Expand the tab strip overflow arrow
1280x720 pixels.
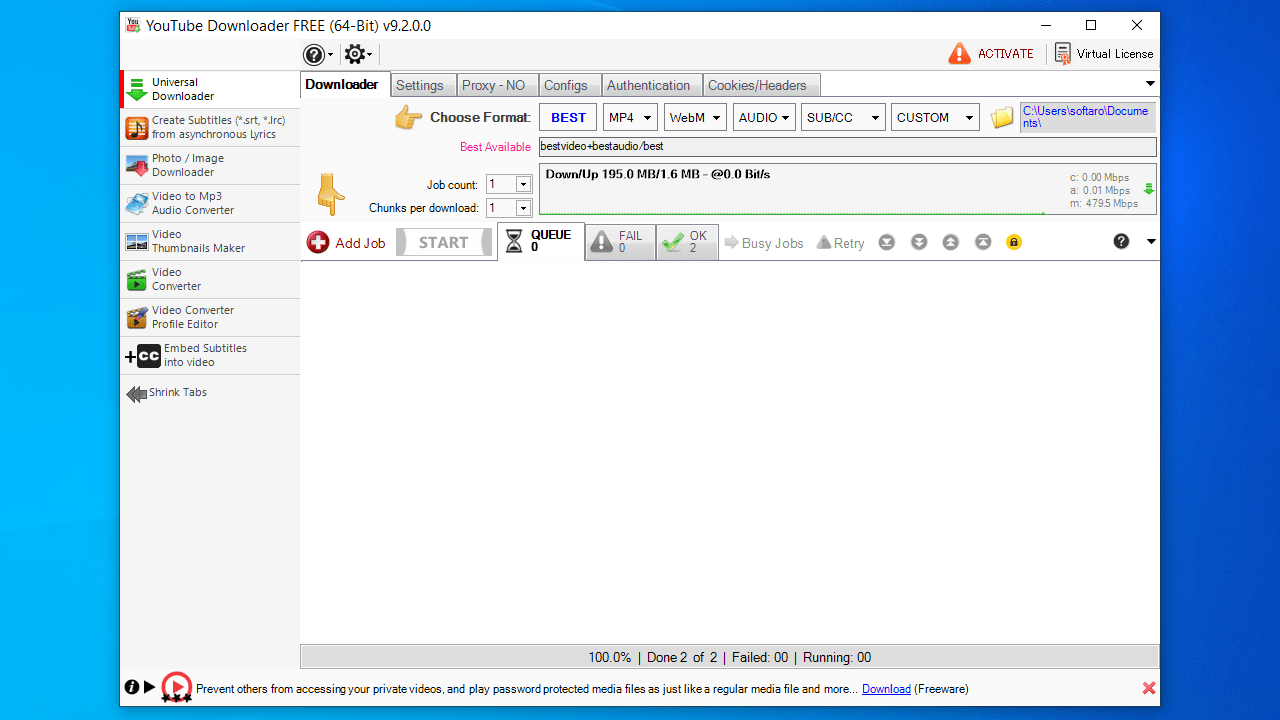coord(1150,84)
